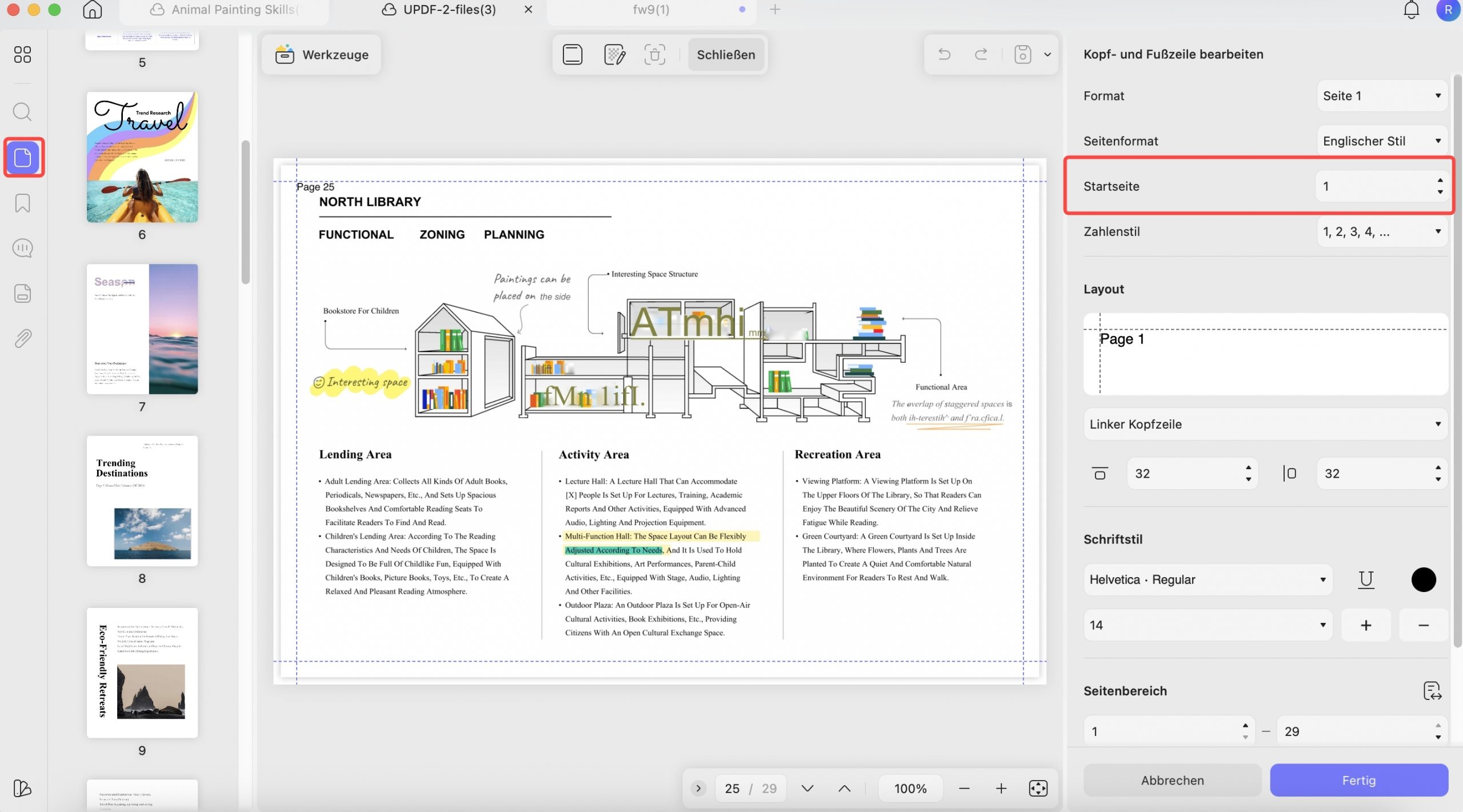1463x812 pixels.
Task: Toggle underline font style
Action: (1366, 579)
